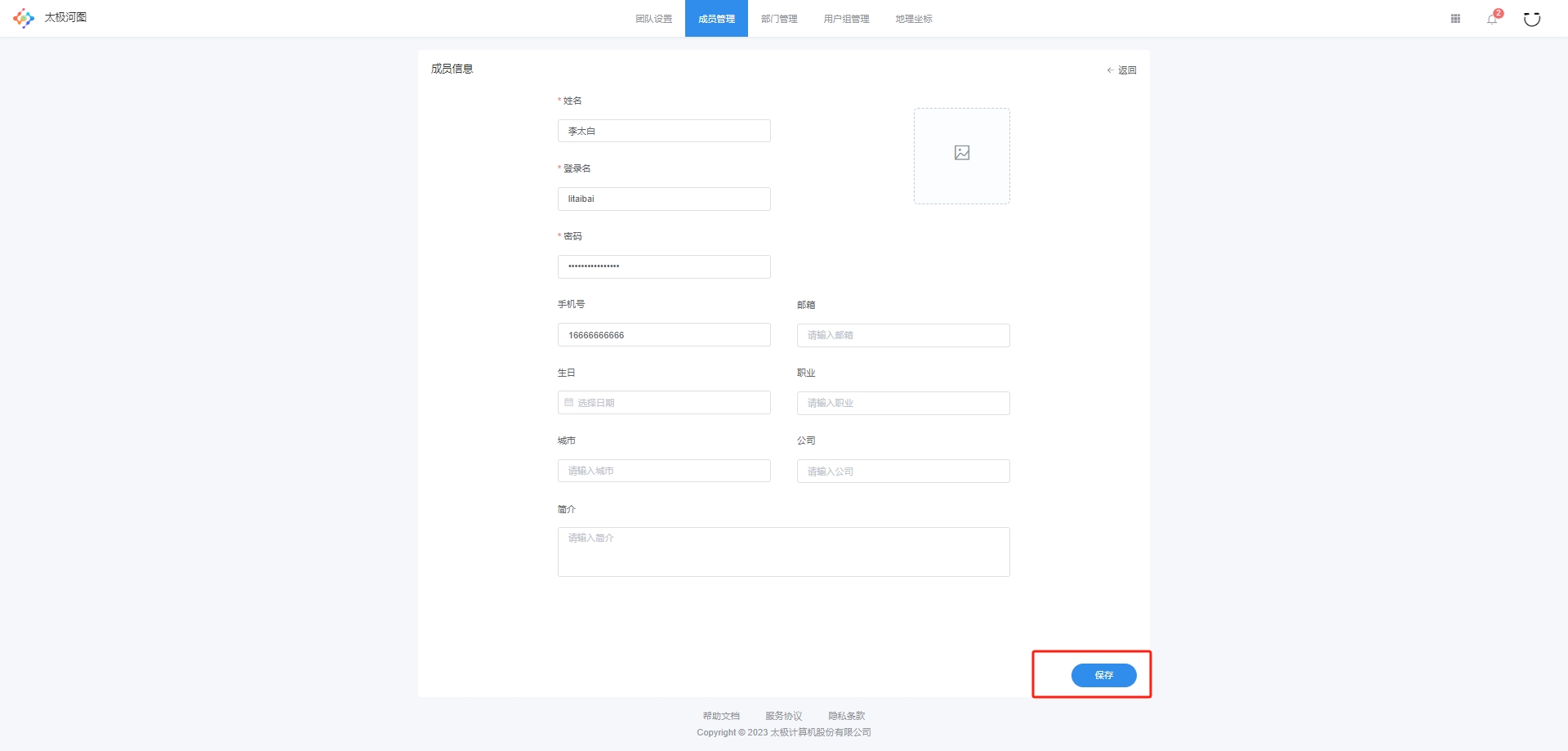Open the 帮助文档 footer link
Viewport: 1568px width, 751px height.
coord(721,716)
